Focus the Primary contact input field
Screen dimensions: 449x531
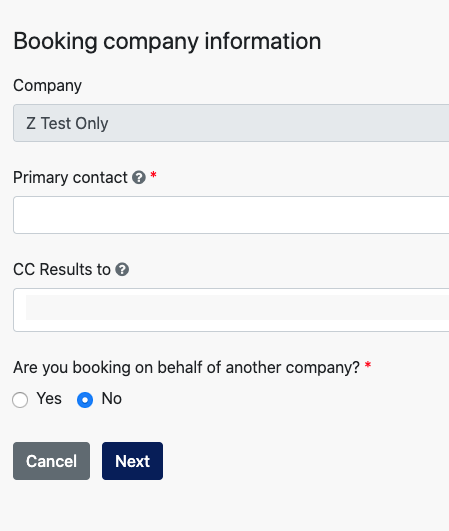coord(231,215)
